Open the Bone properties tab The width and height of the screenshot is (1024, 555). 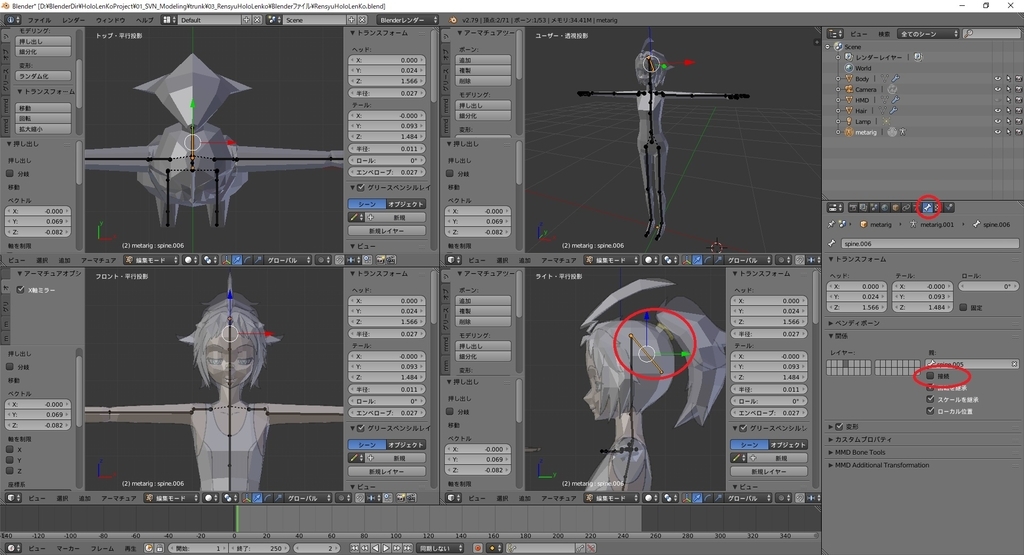[927, 208]
